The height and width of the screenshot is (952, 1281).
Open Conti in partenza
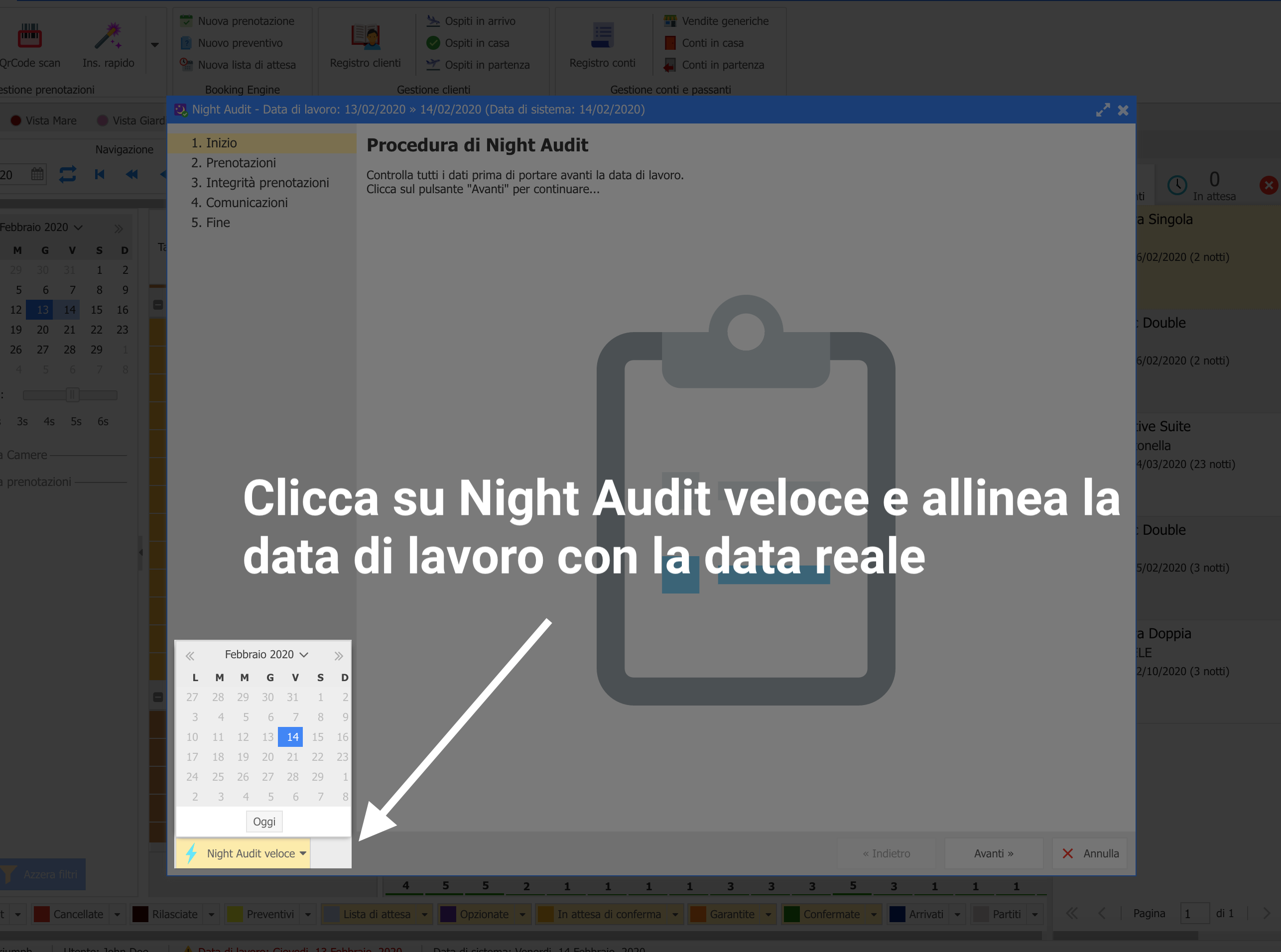pyautogui.click(x=714, y=65)
